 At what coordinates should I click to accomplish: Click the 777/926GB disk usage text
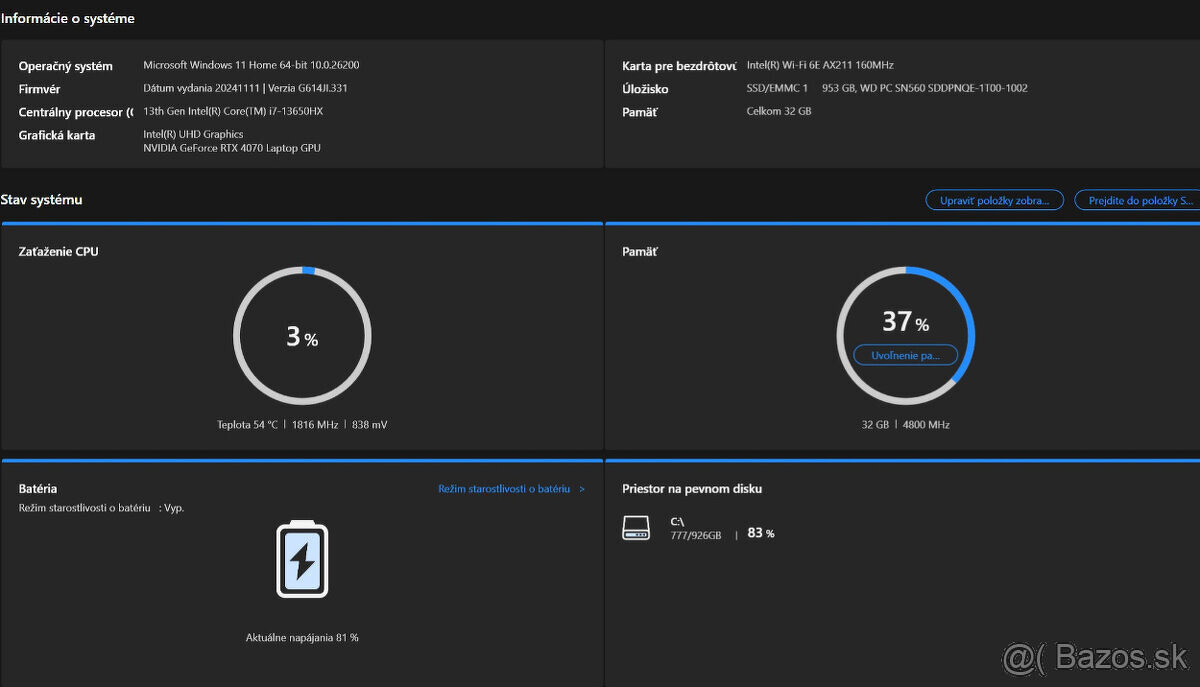click(x=695, y=536)
